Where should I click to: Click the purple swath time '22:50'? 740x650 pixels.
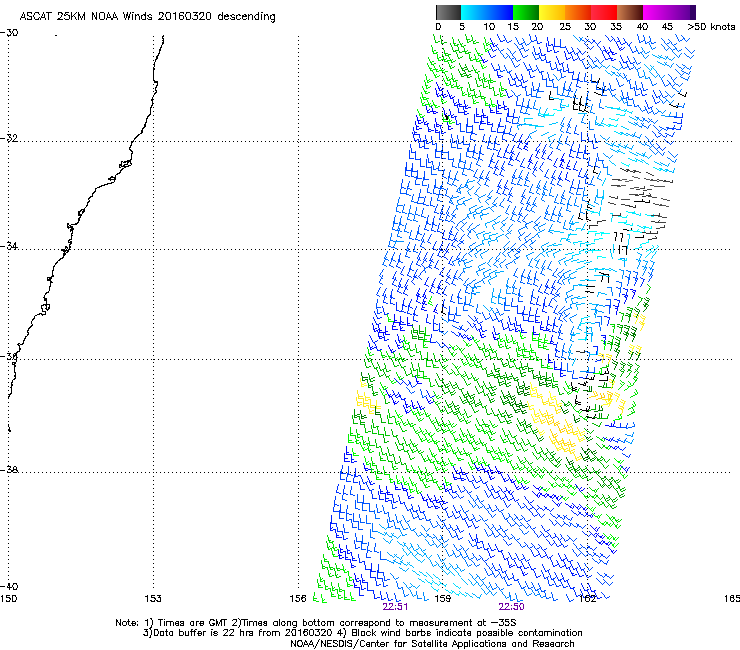(x=512, y=607)
